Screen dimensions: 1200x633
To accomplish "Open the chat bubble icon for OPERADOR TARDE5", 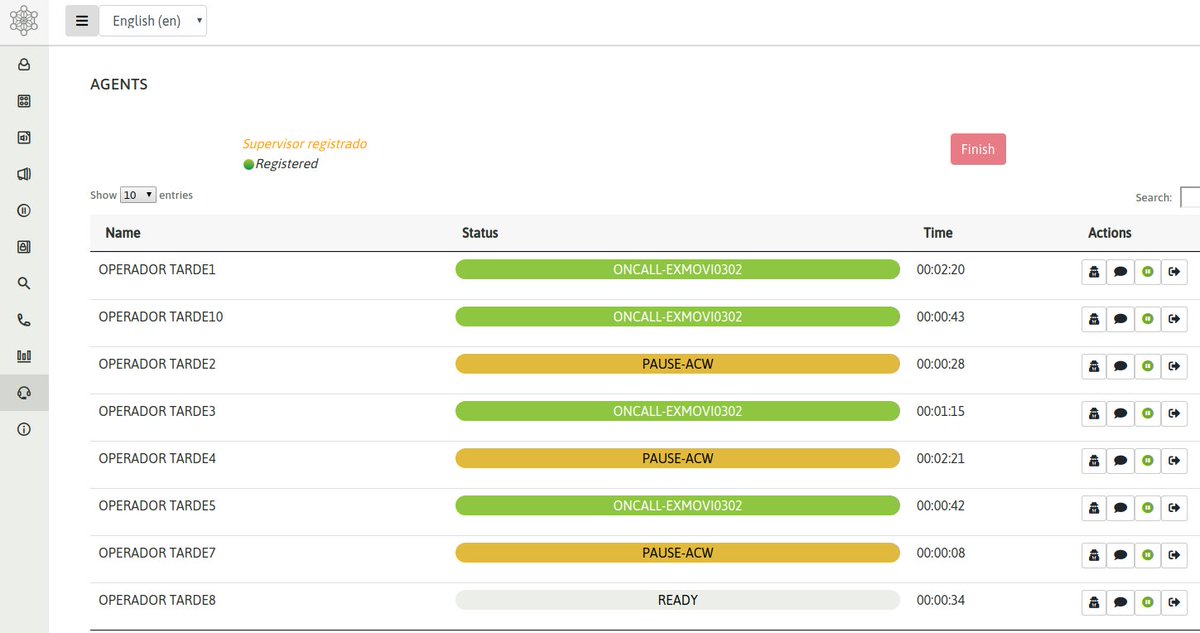I will 1121,508.
